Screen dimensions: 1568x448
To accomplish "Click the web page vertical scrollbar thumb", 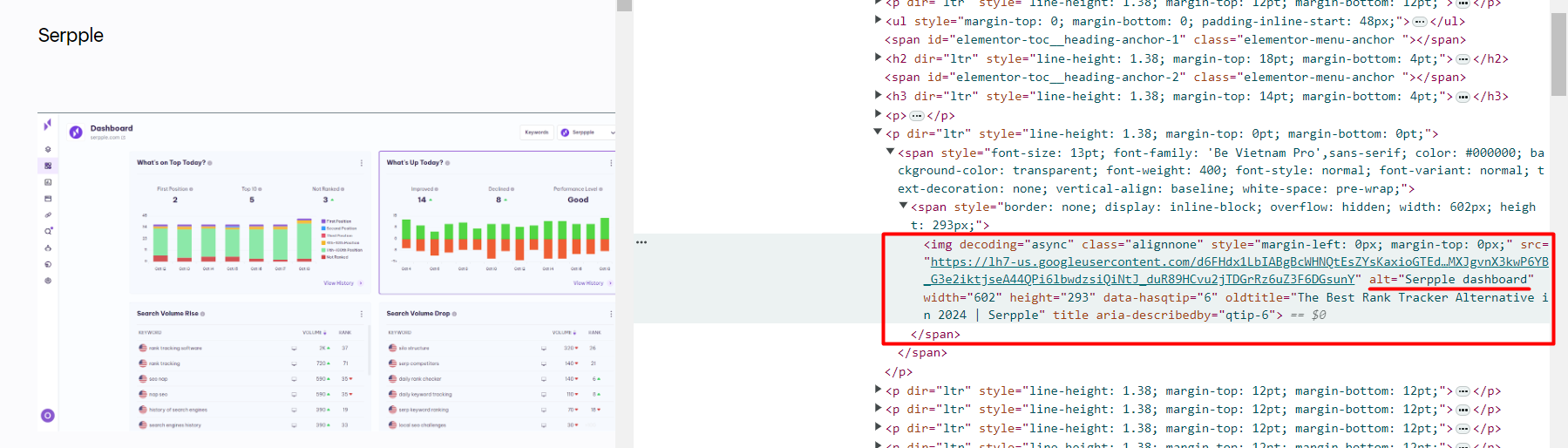I will [623, 5].
